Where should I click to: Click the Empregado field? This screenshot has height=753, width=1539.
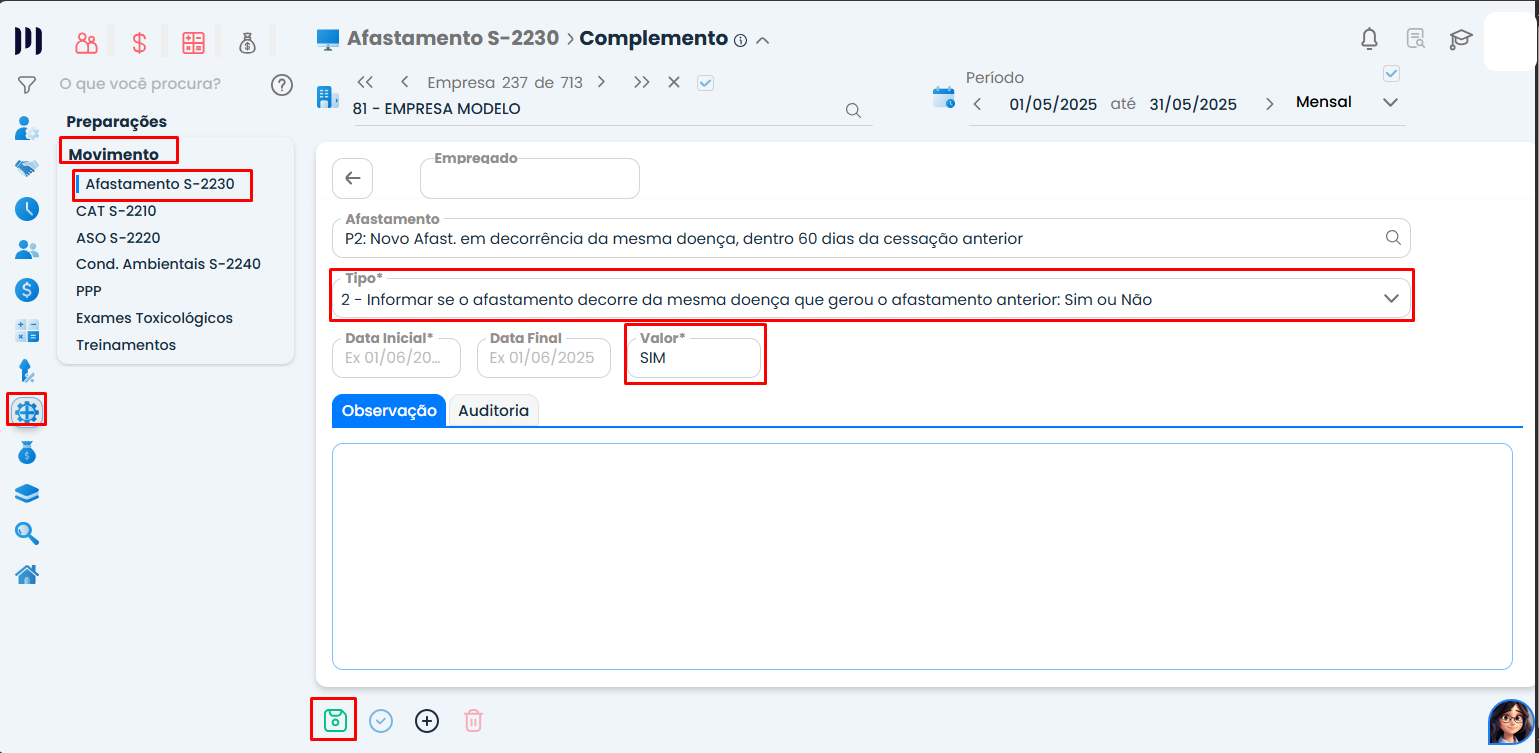(x=529, y=178)
